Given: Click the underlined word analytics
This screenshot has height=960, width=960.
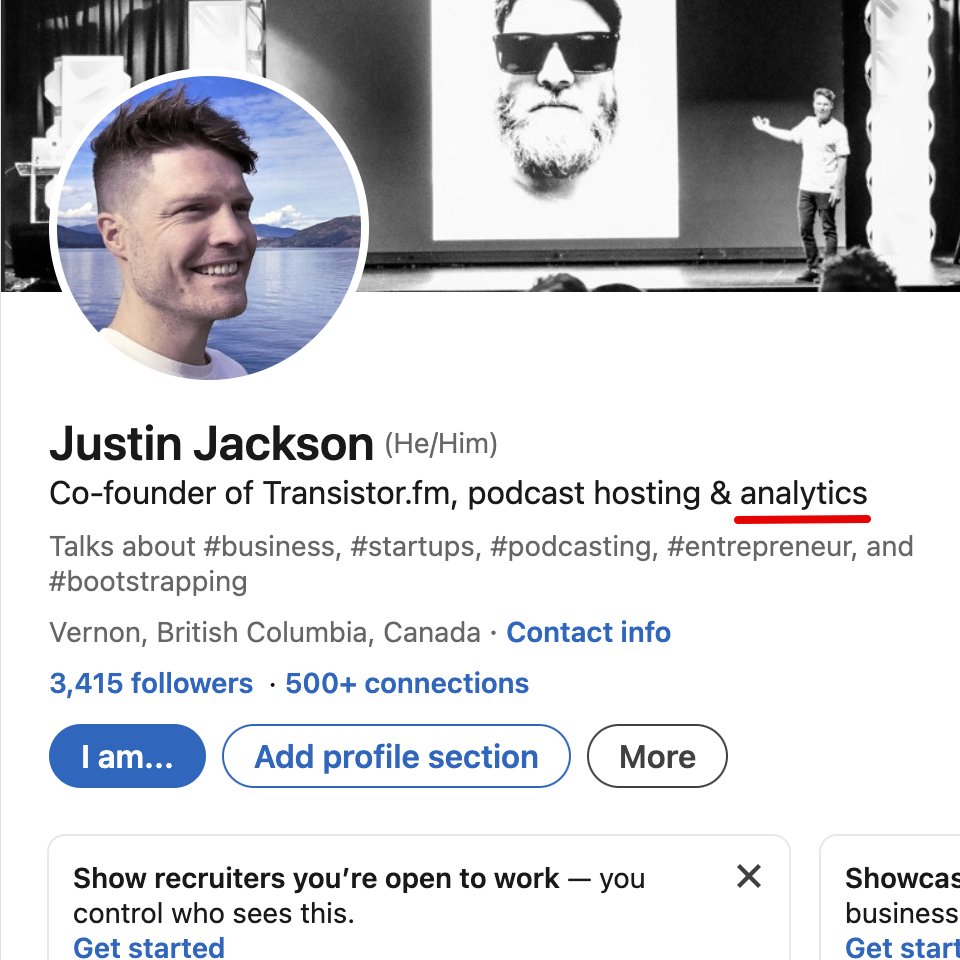Looking at the screenshot, I should tap(803, 493).
